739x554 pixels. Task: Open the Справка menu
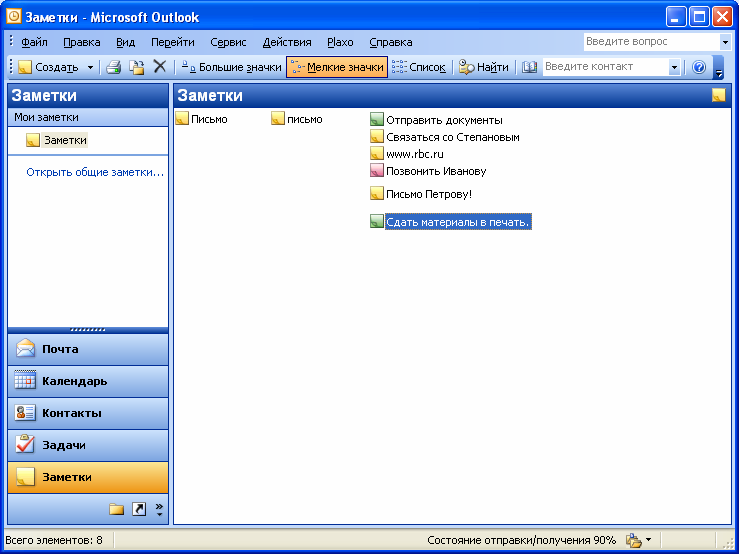click(391, 42)
